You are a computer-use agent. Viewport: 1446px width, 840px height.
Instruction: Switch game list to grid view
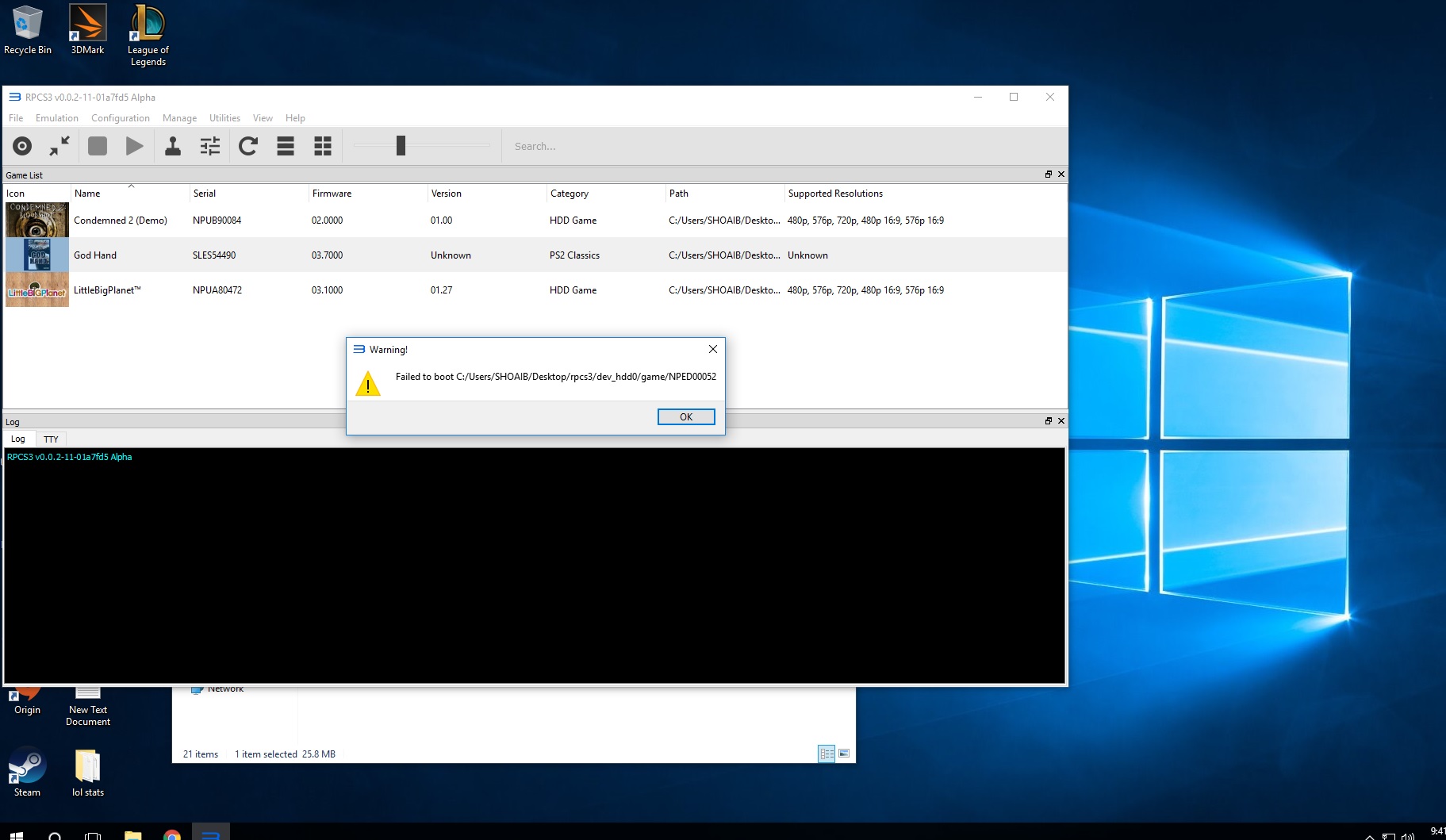pos(323,146)
